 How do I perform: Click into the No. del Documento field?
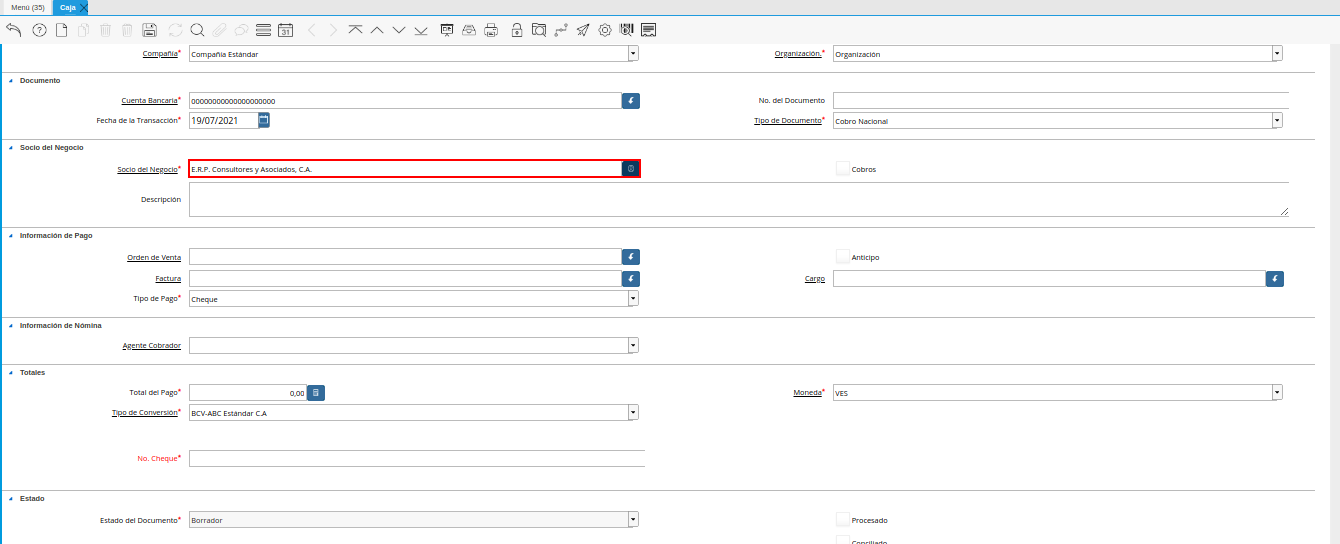point(1061,100)
